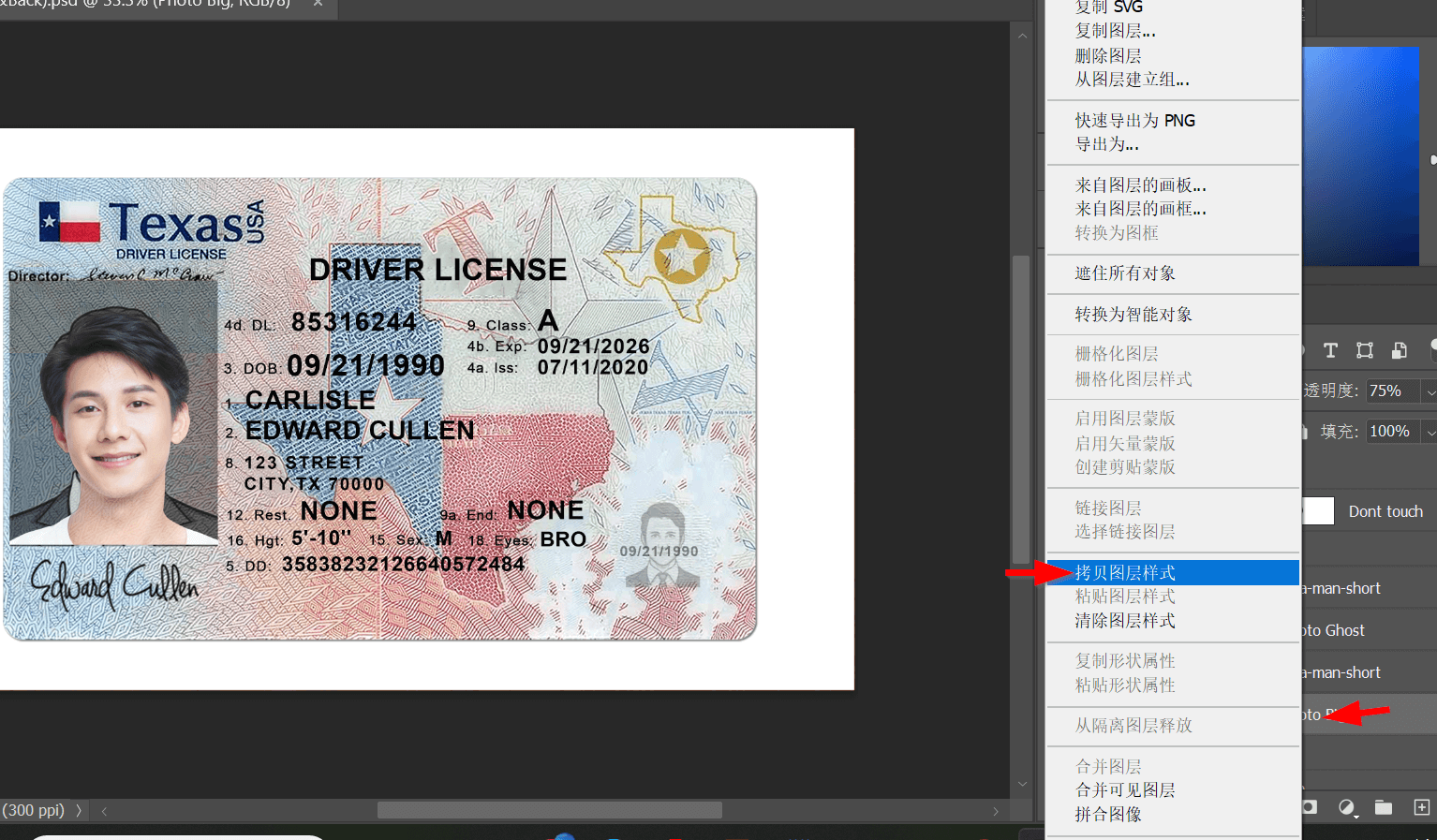This screenshot has width=1437, height=840.
Task: Choose 来自图层的画板... entry
Action: click(x=1140, y=184)
